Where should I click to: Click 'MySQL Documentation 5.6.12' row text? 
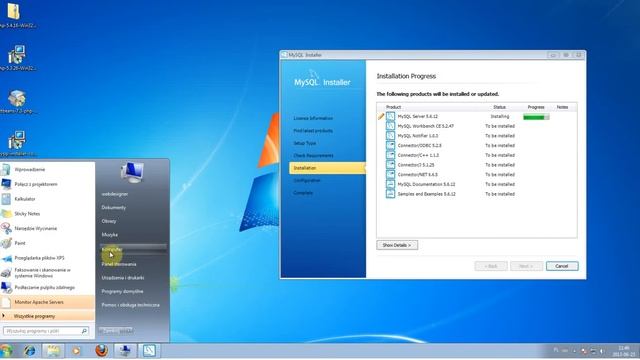tap(426, 184)
